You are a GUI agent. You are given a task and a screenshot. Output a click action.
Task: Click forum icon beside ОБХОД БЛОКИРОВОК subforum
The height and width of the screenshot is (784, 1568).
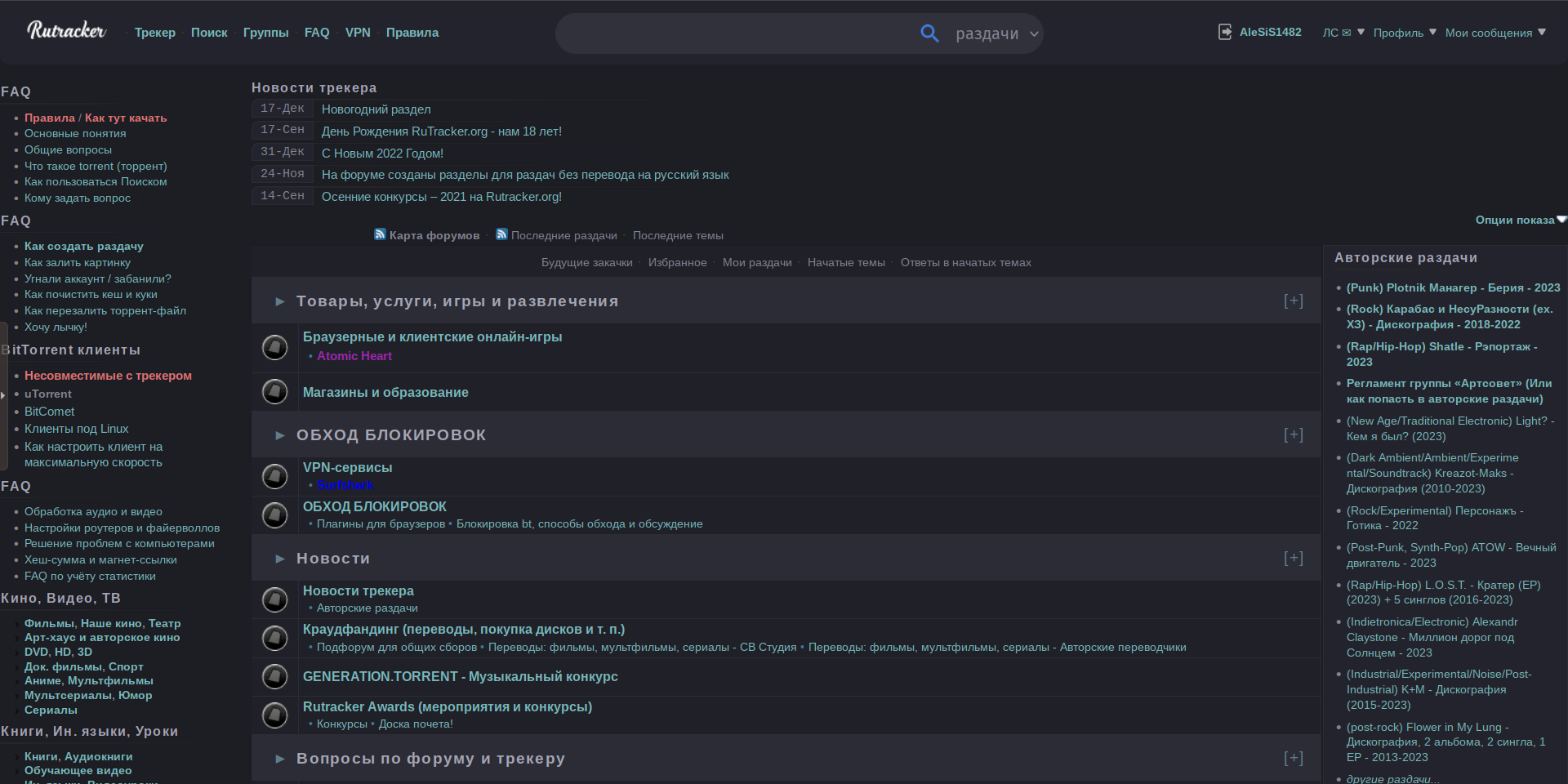pyautogui.click(x=274, y=514)
